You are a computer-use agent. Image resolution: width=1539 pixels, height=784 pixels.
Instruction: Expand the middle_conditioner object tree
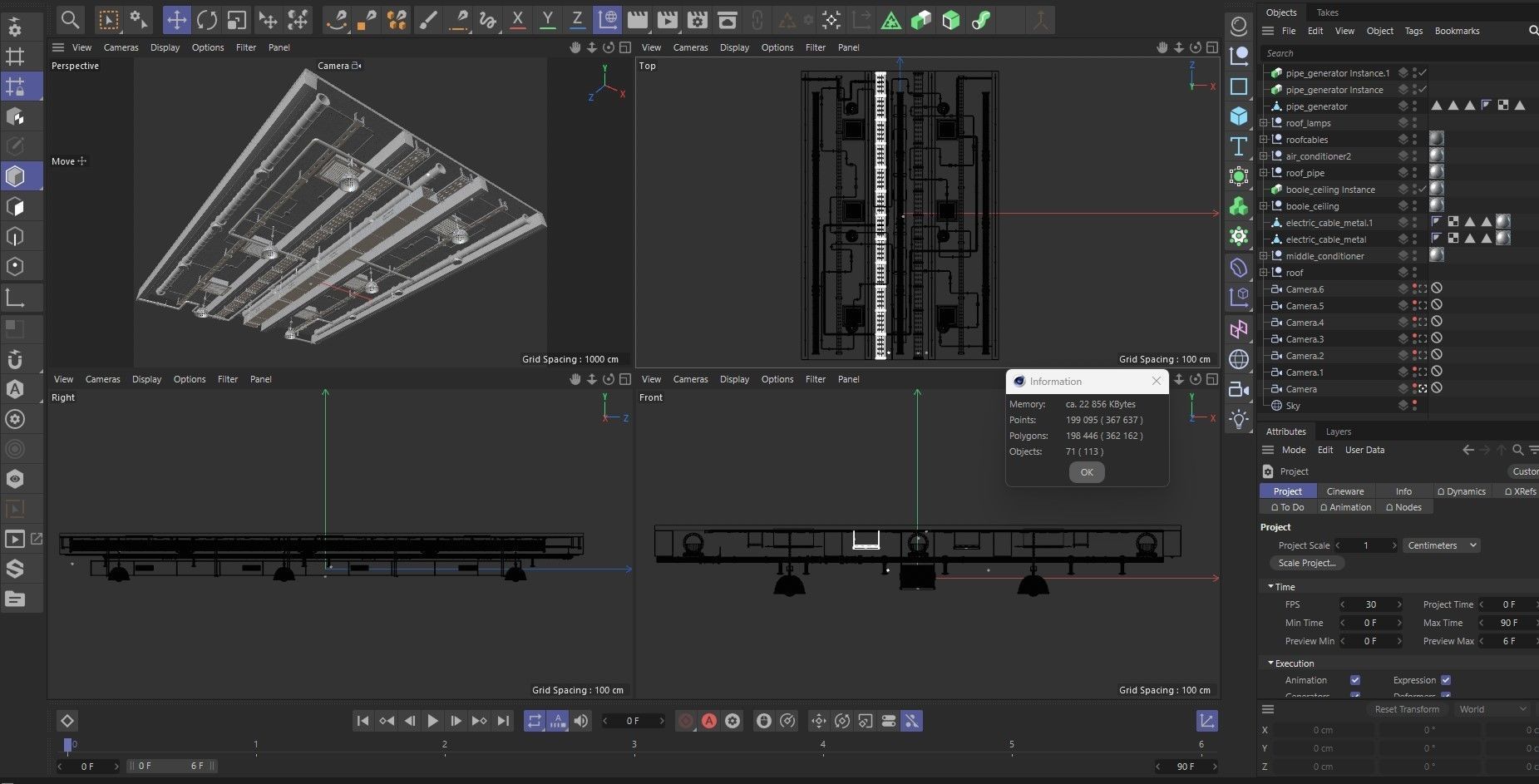click(x=1264, y=256)
